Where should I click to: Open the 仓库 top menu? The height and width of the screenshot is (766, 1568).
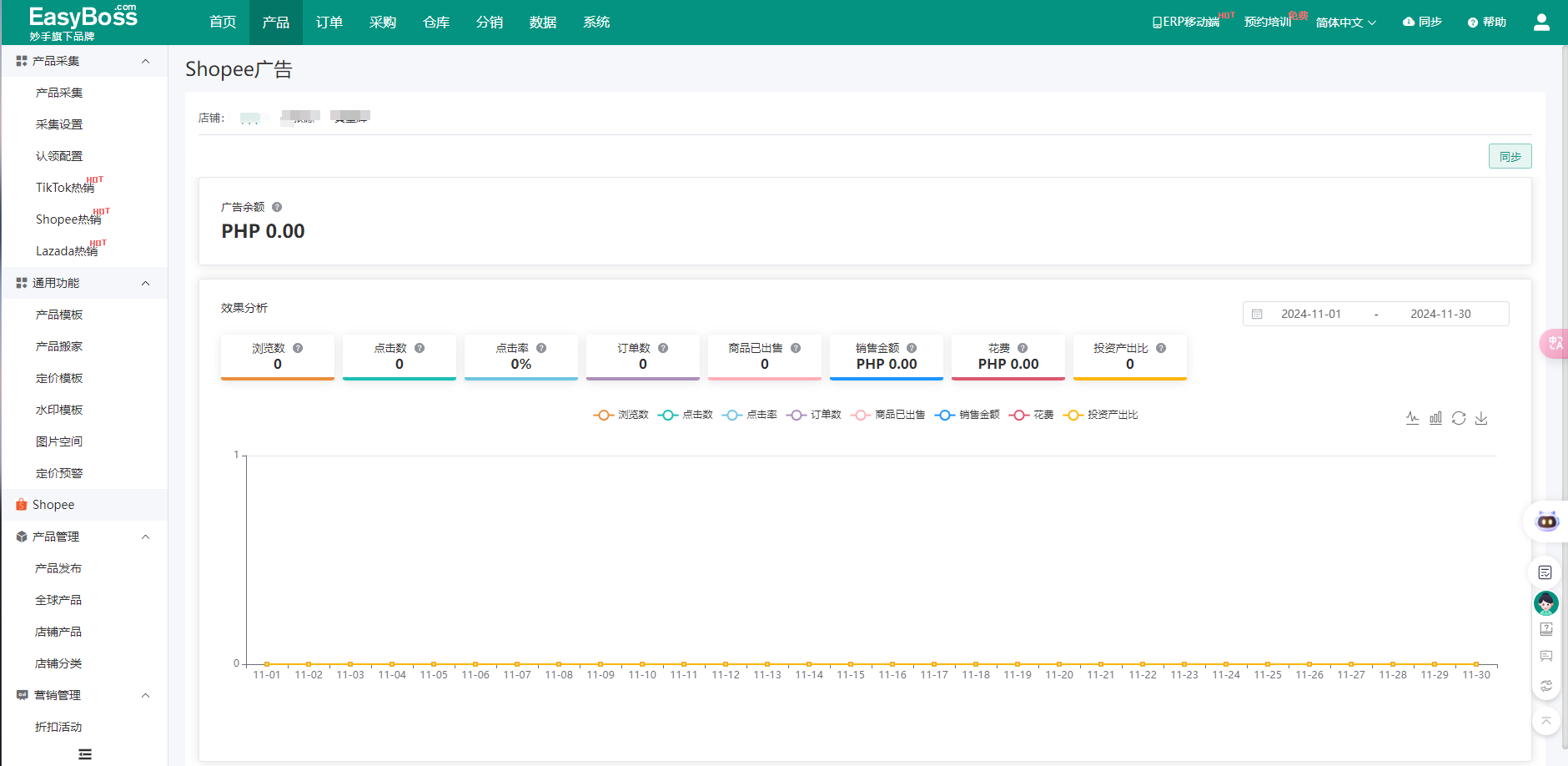click(436, 23)
